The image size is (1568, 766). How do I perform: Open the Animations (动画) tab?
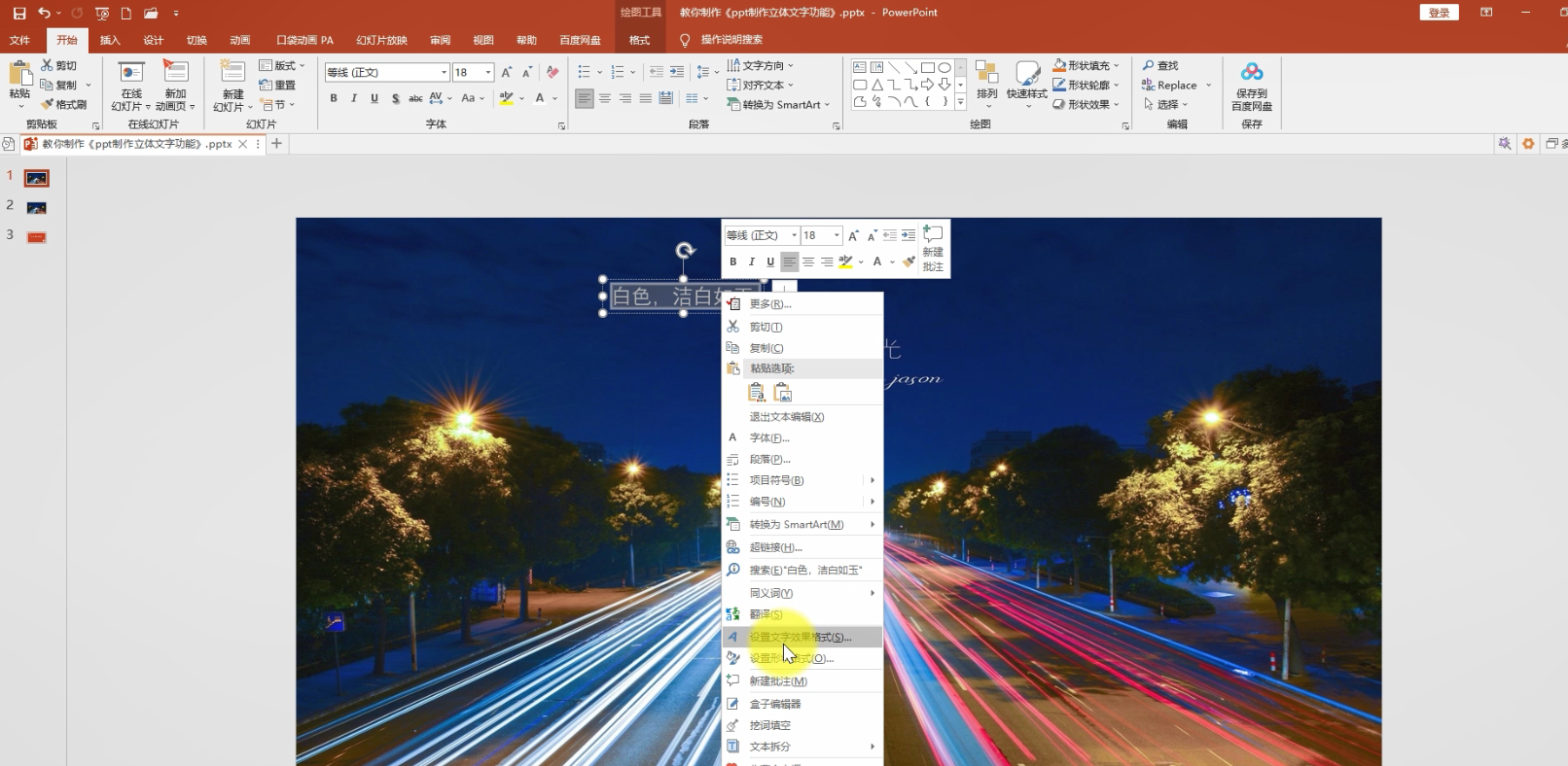(240, 40)
